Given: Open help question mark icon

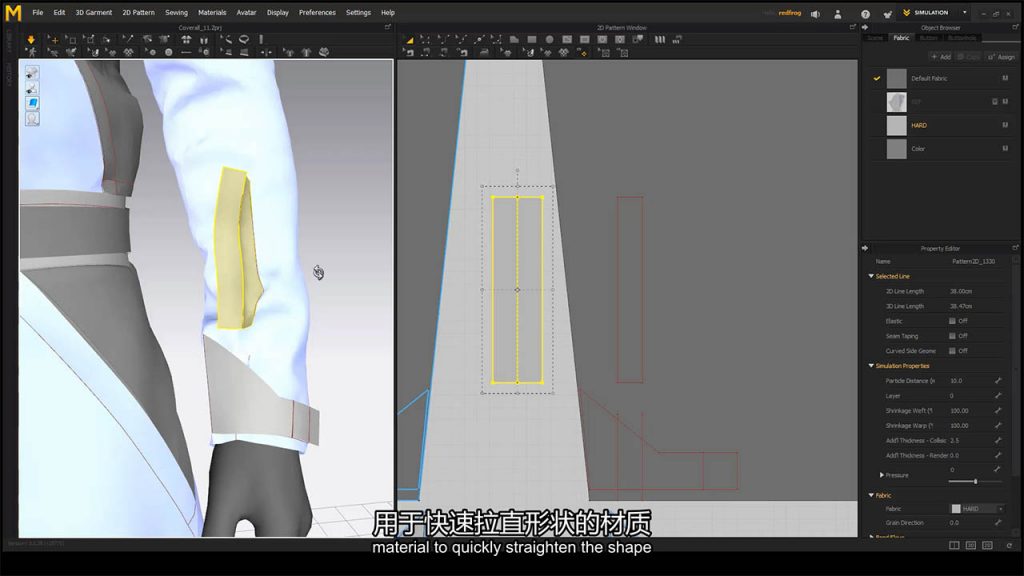Looking at the screenshot, I should (865, 13).
